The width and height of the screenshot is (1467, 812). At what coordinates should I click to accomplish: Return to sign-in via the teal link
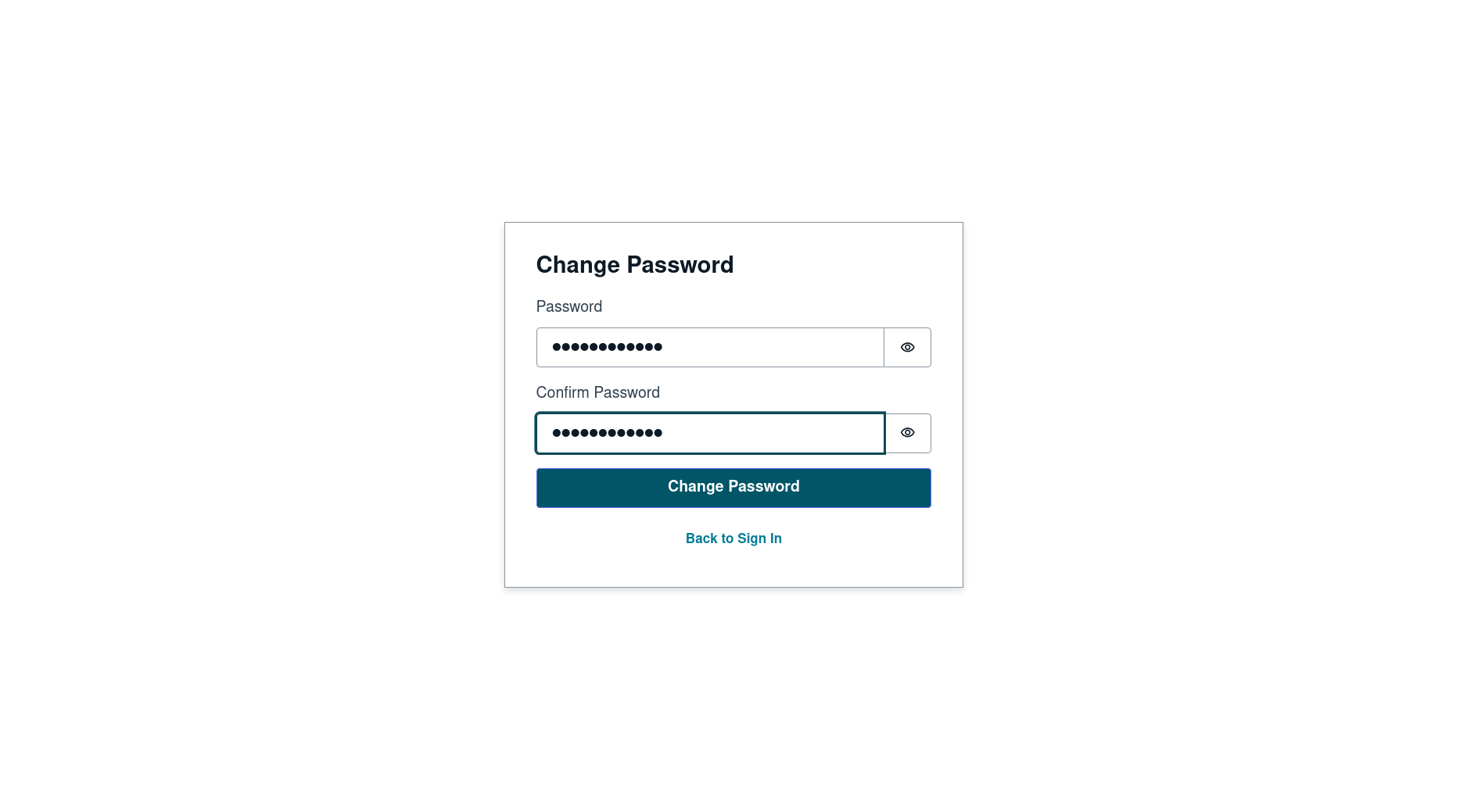tap(733, 538)
